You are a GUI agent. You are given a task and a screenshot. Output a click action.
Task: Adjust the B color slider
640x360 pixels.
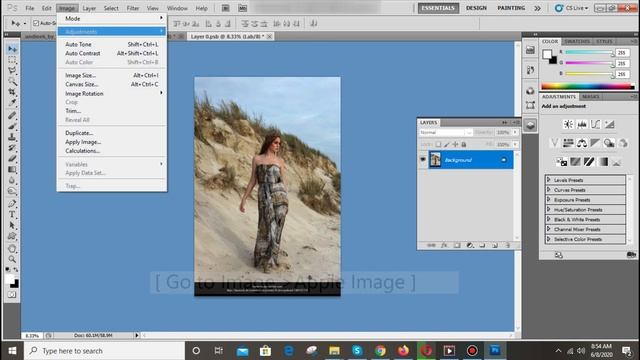[589, 74]
